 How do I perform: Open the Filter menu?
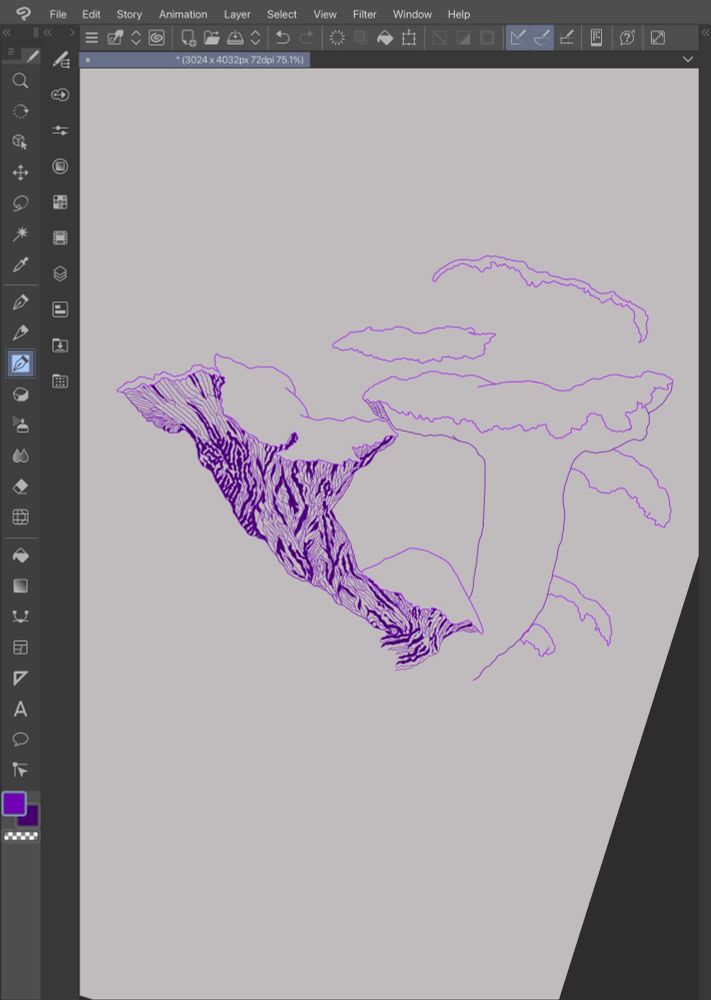pyautogui.click(x=365, y=14)
